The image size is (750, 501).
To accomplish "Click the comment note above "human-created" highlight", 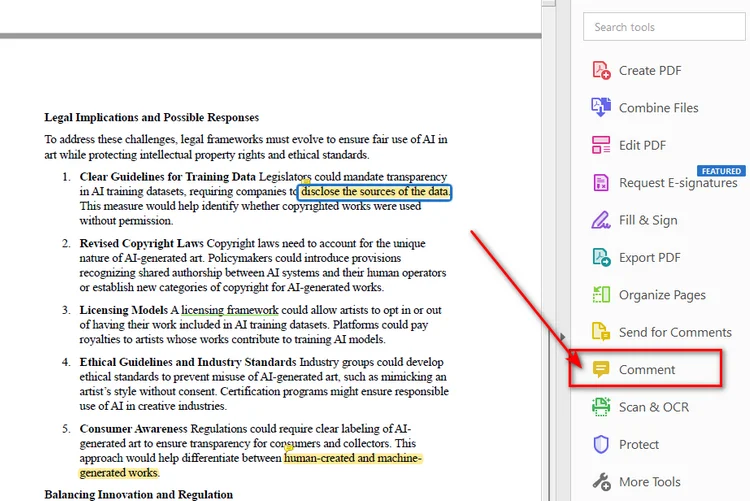I will click(x=288, y=448).
